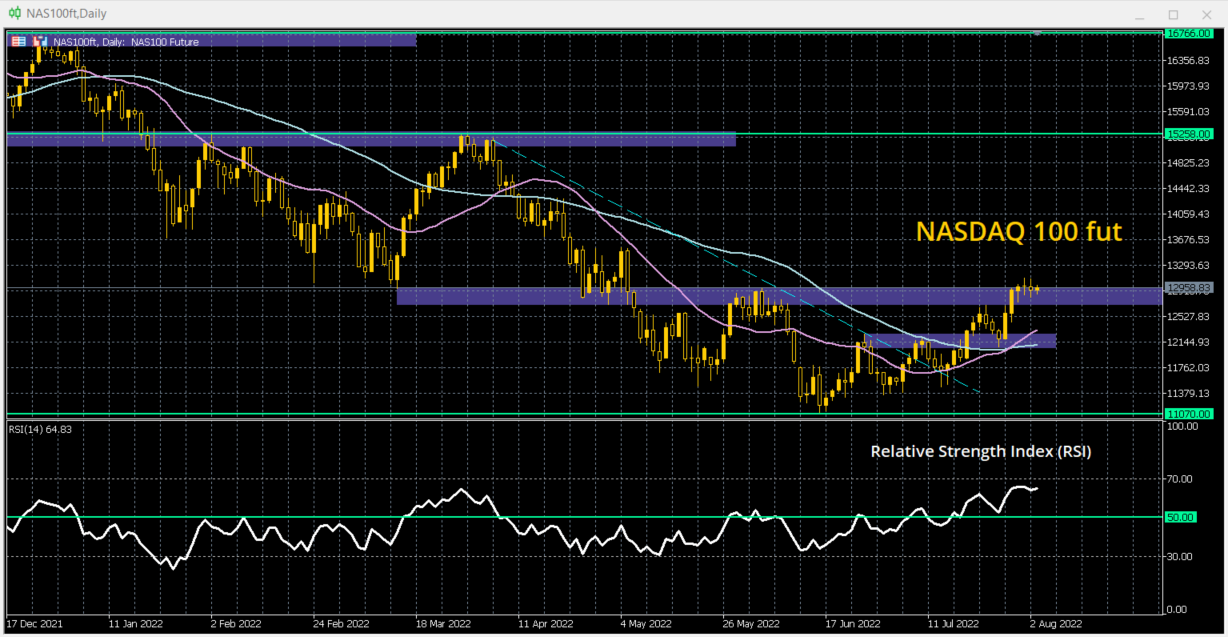Select the 16766.00 green price level label
This screenshot has height=637, width=1228.
[x=1189, y=33]
